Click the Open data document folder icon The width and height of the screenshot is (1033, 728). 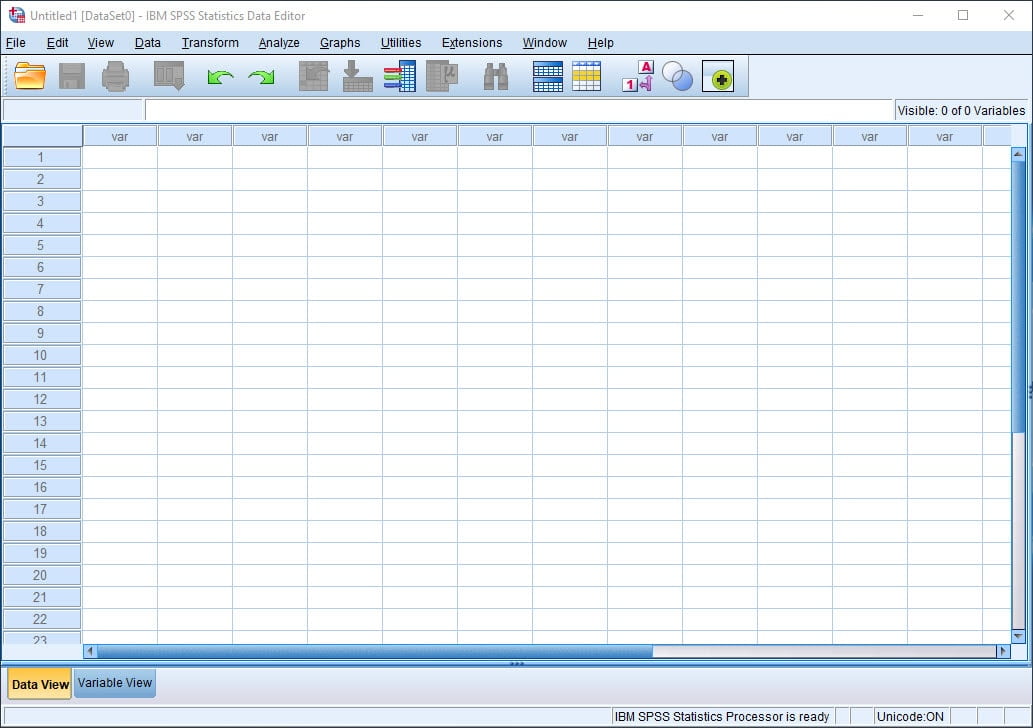pos(30,76)
